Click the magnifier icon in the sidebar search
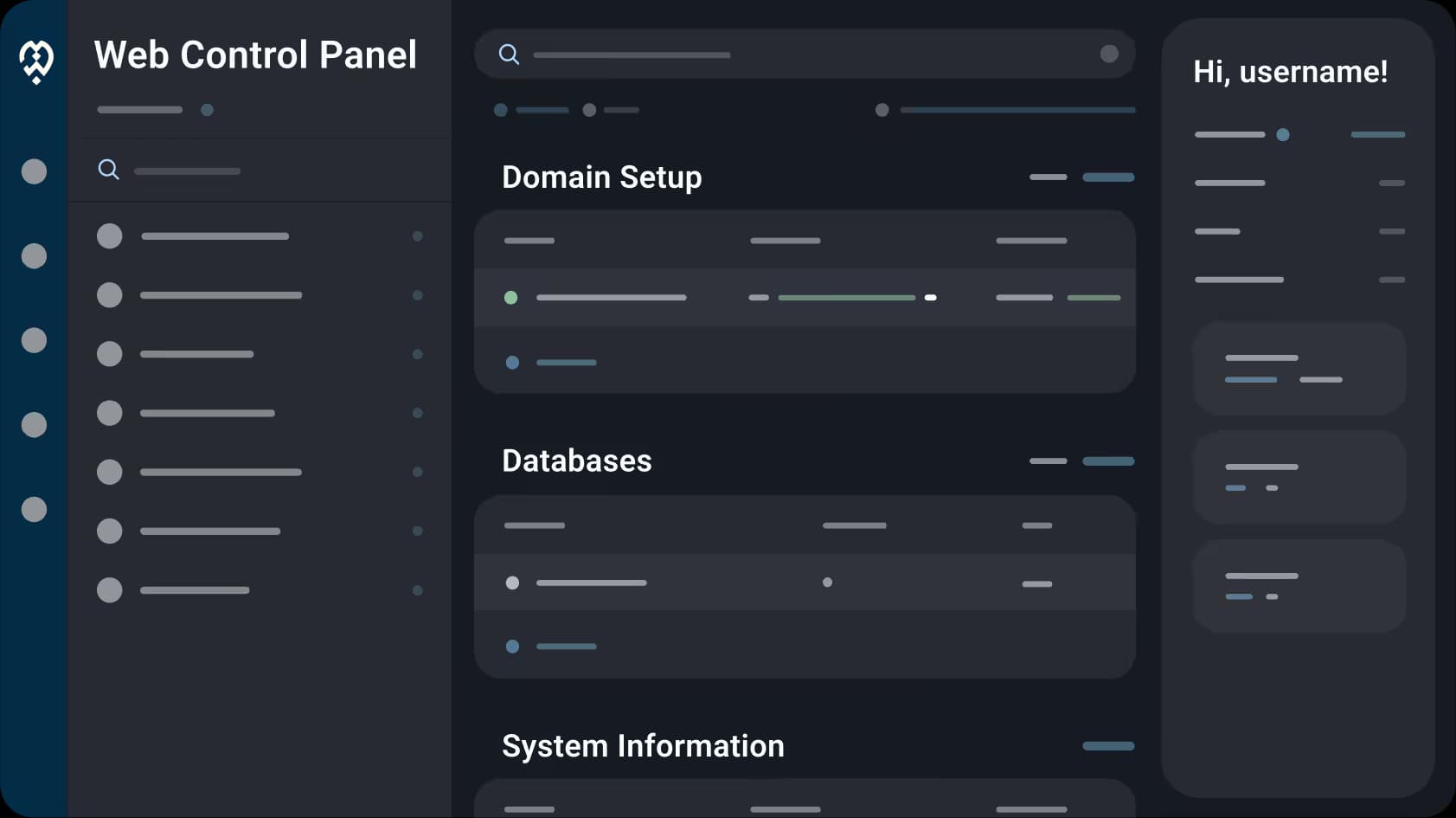 click(108, 170)
